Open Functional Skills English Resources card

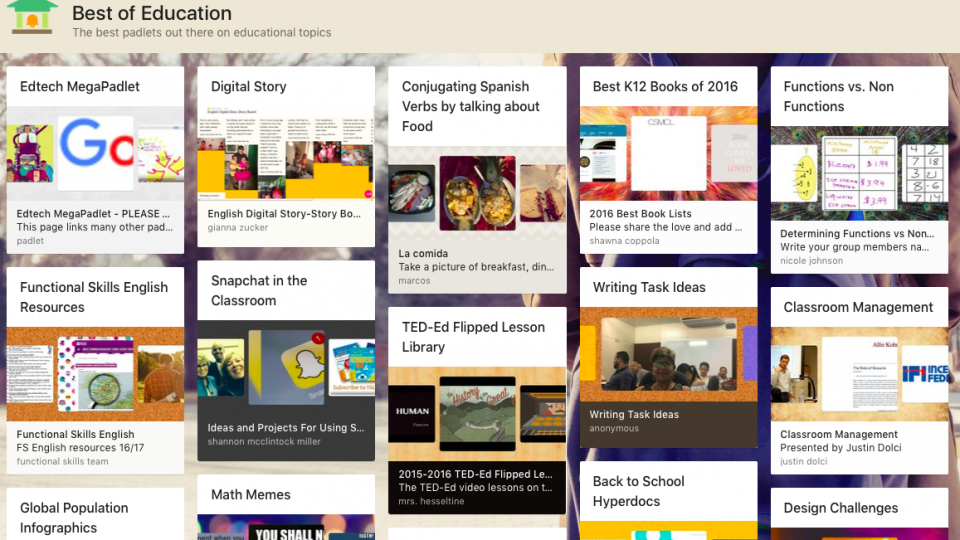click(94, 297)
